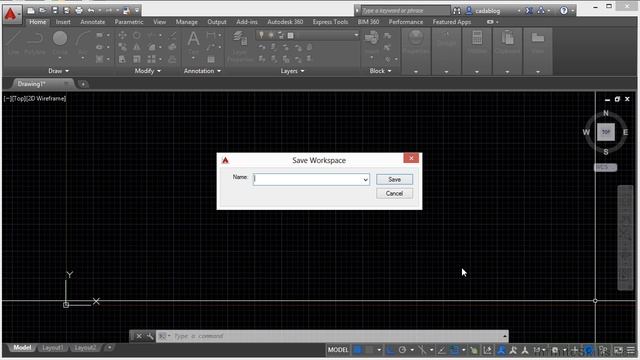Image resolution: width=640 pixels, height=360 pixels.
Task: Click the New file icon in quick access
Action: [x=31, y=10]
